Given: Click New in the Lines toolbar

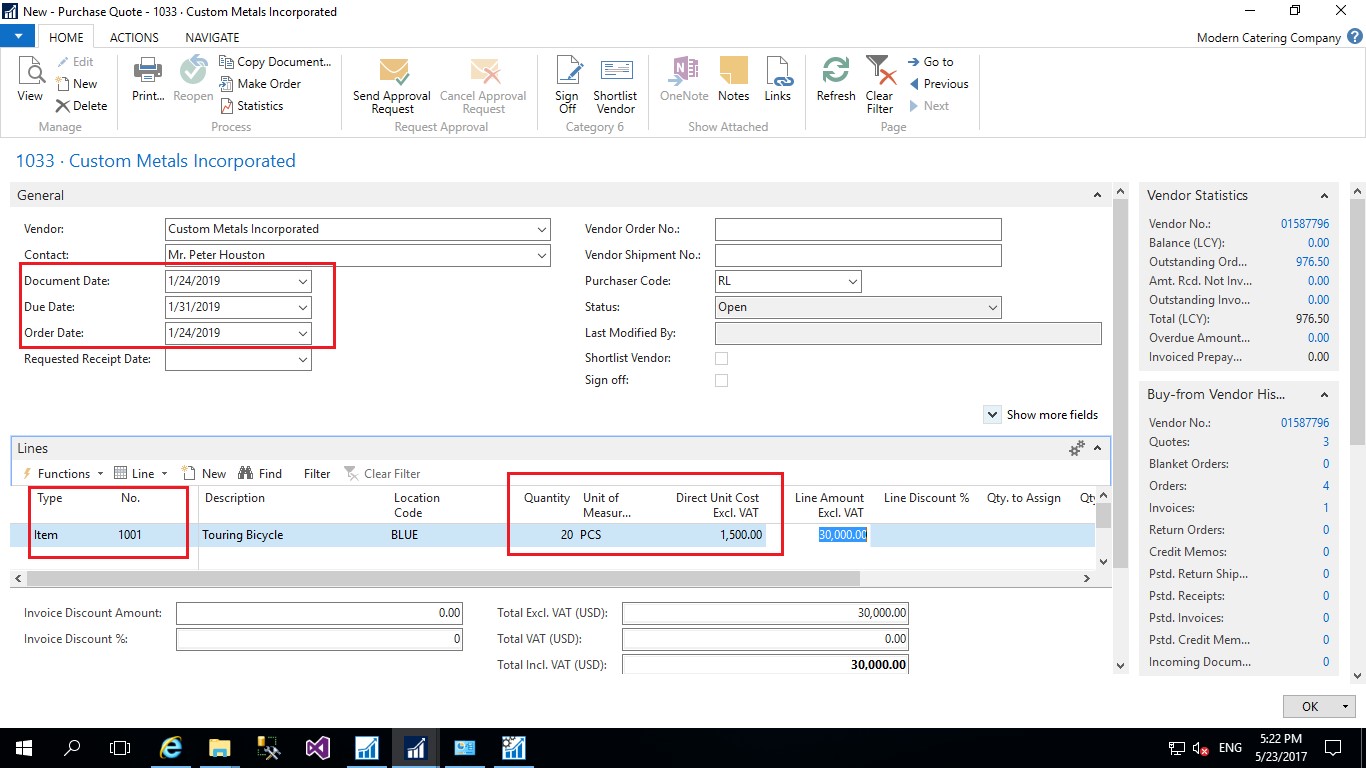Looking at the screenshot, I should 205,474.
